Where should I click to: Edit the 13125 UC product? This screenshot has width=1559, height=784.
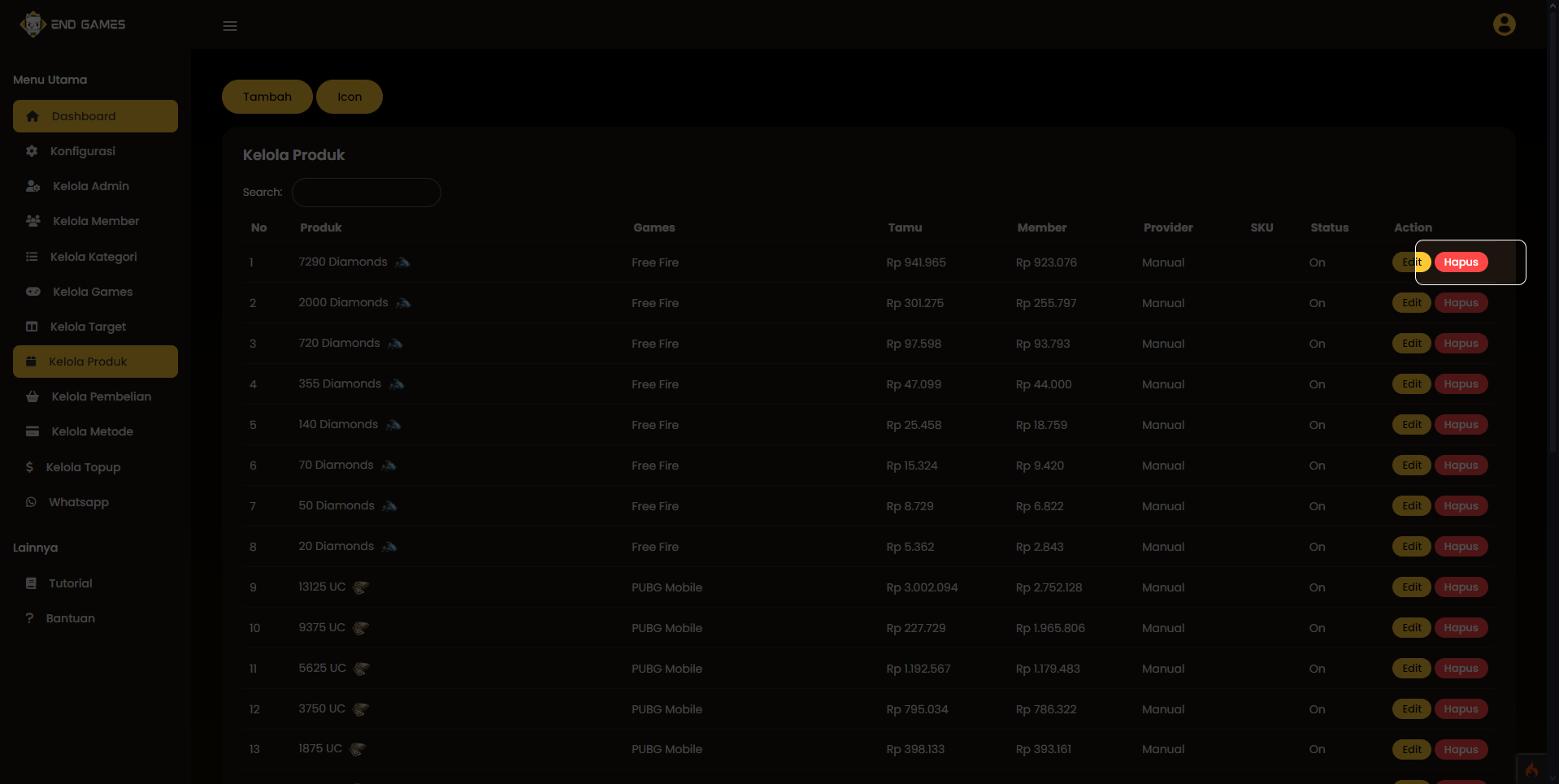pyautogui.click(x=1411, y=587)
